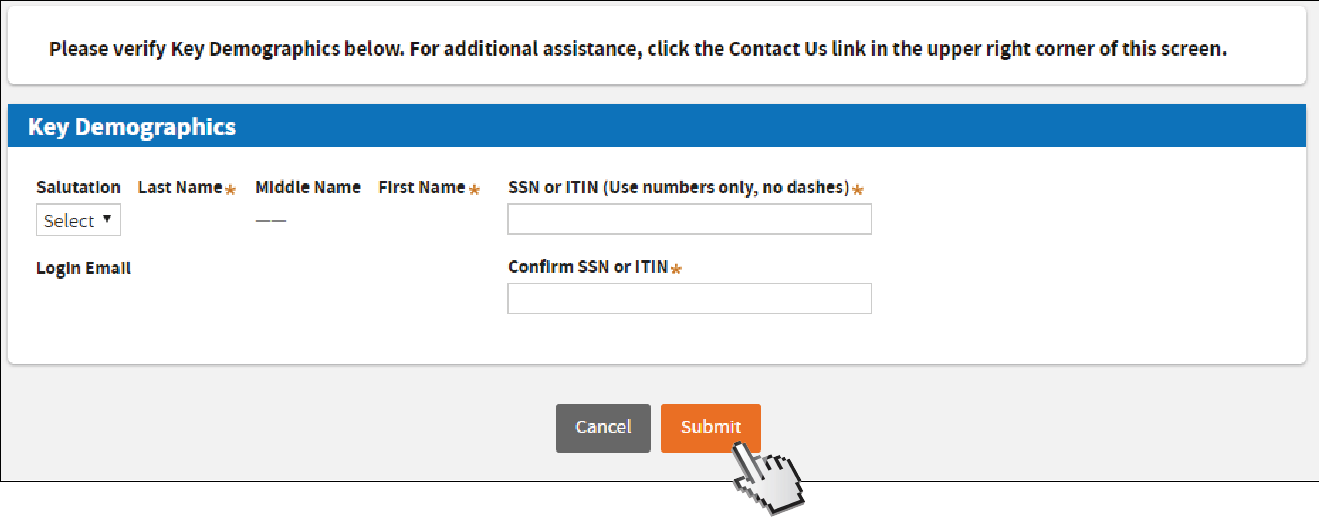Screen dimensions: 1319x525
Task: Click the required asterisk beside Last Name
Action: [x=230, y=190]
